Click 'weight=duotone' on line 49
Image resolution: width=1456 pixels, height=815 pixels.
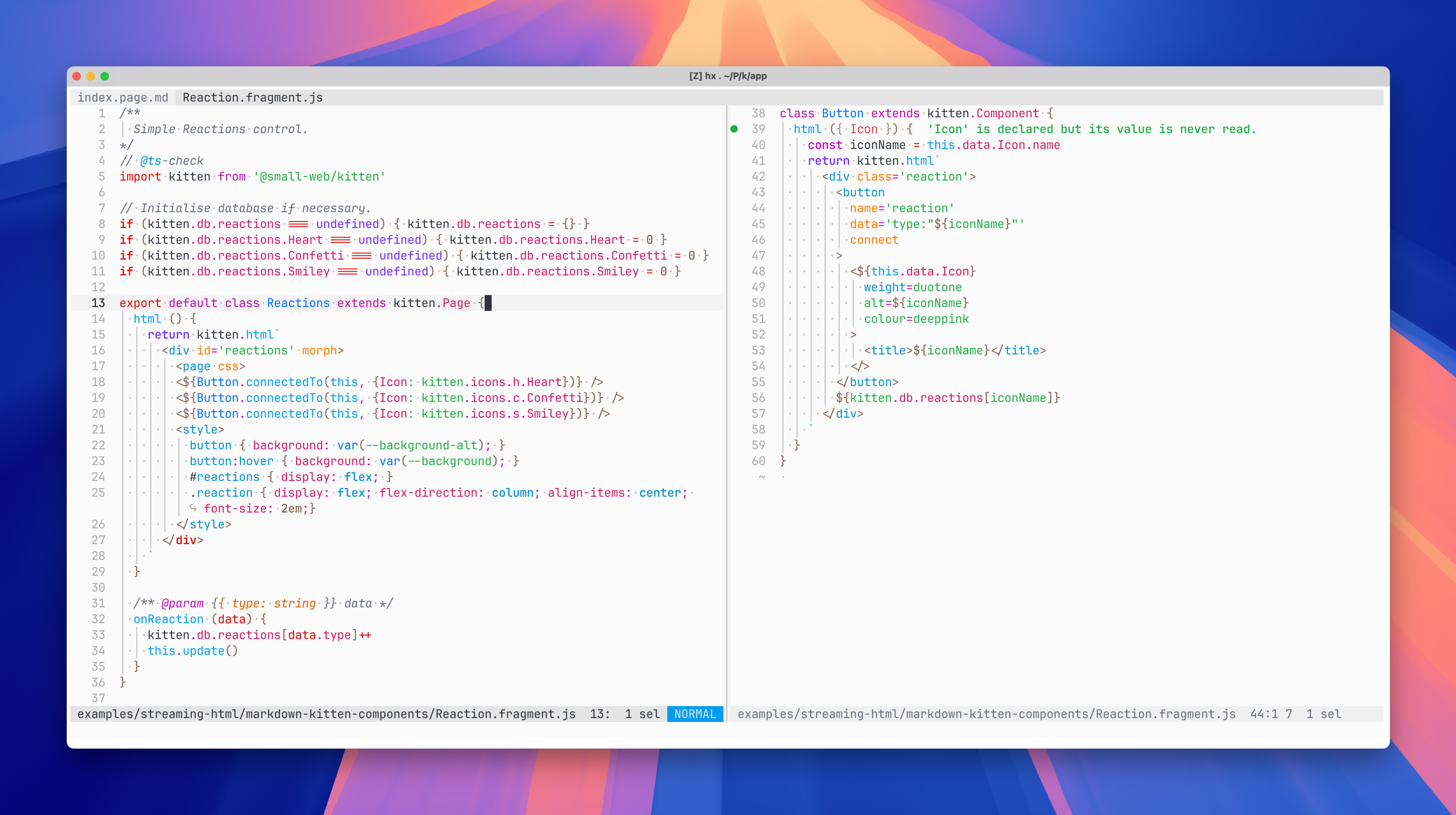(x=912, y=287)
